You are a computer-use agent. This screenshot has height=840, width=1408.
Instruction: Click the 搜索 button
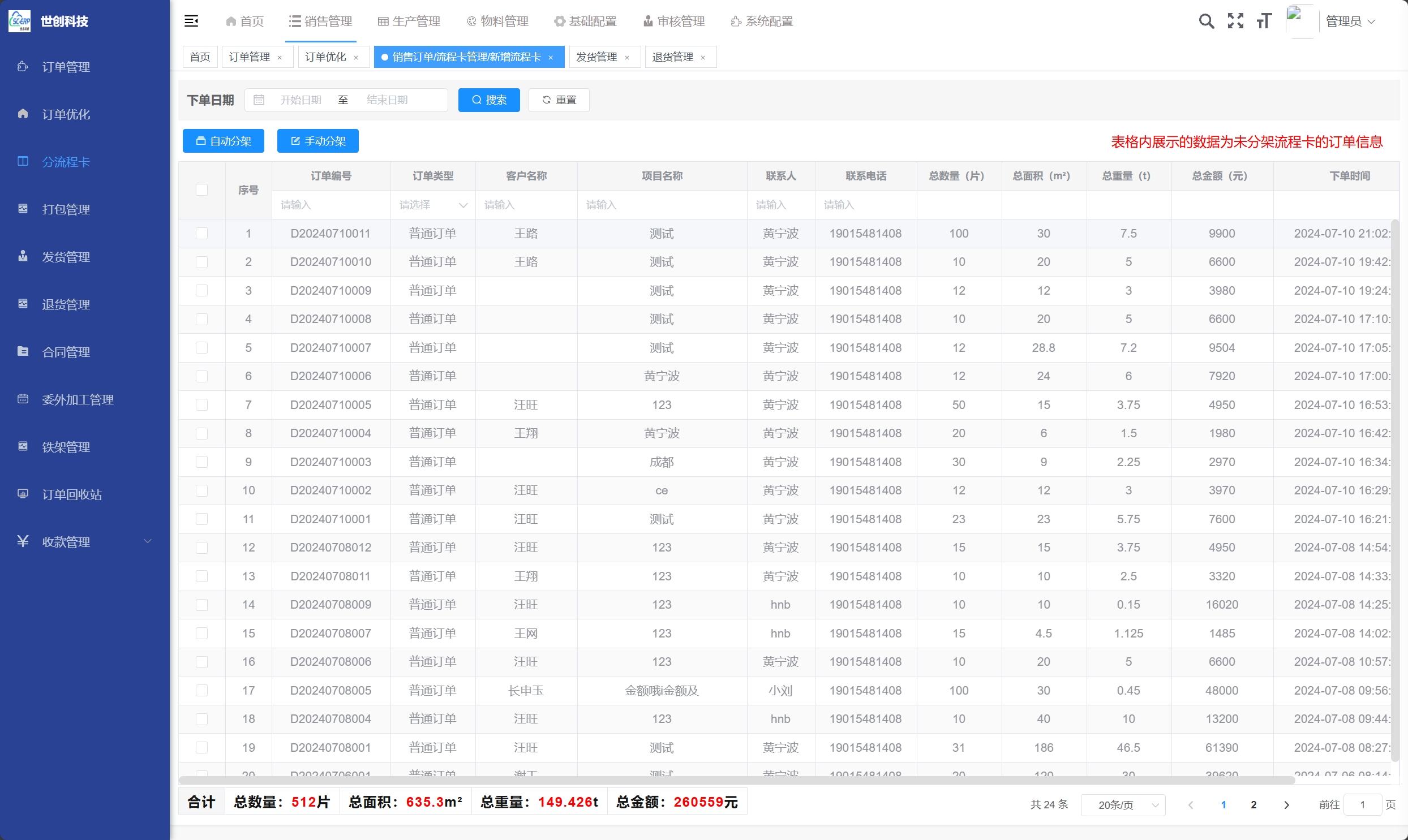(x=489, y=100)
